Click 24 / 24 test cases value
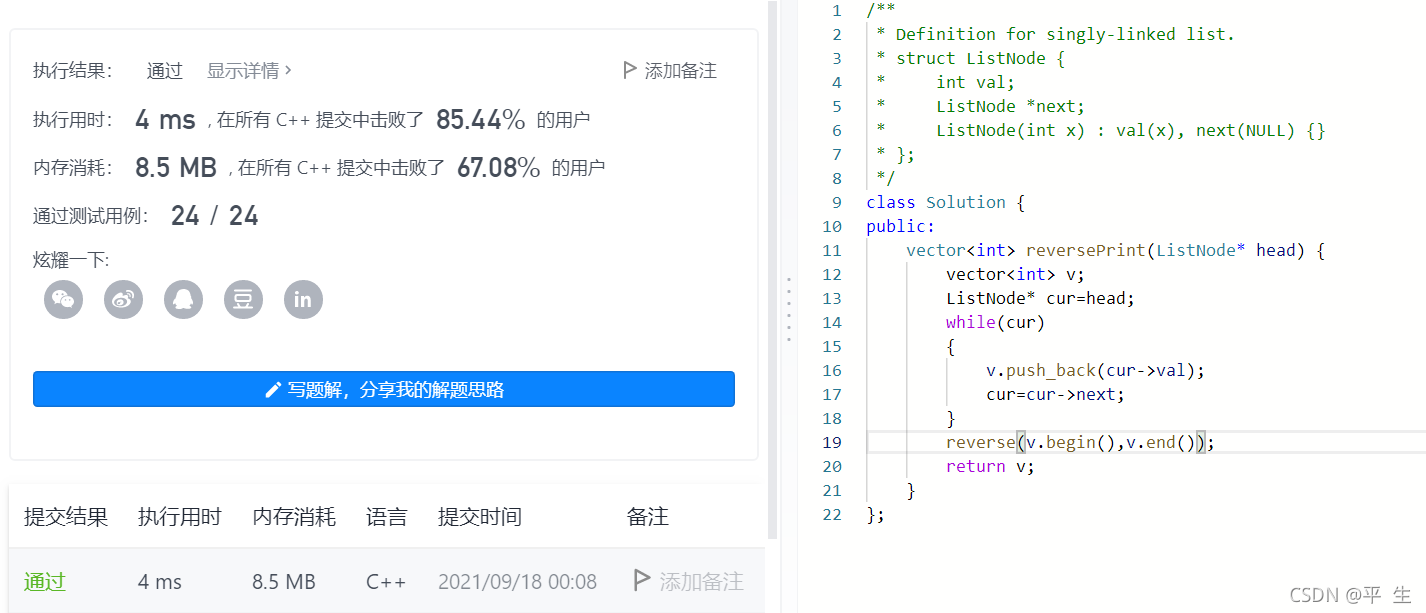Viewport: 1426px width, 613px height. click(215, 215)
